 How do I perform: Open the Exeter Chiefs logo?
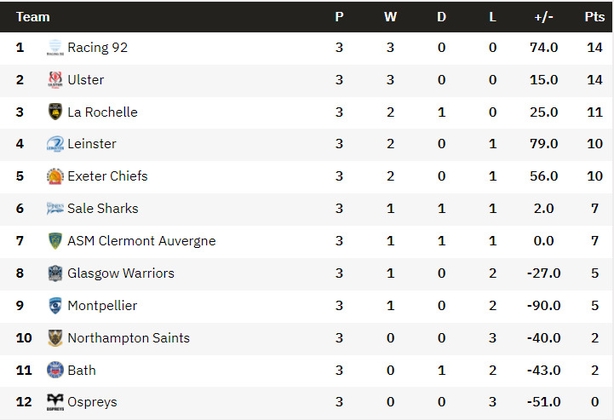(x=55, y=176)
